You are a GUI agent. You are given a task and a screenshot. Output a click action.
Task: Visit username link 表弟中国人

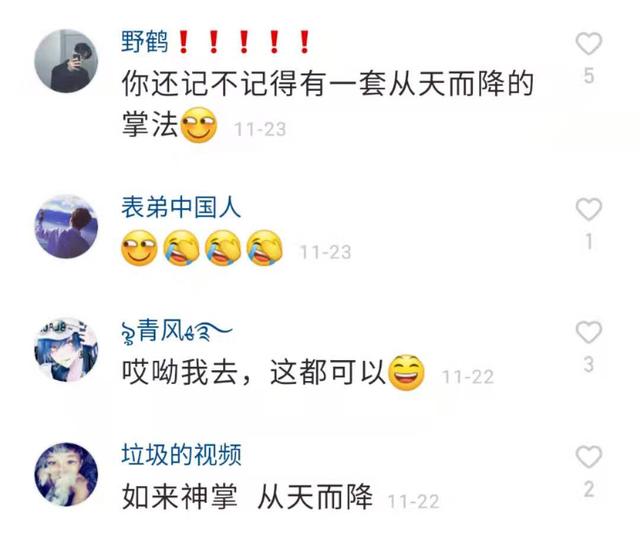[181, 207]
